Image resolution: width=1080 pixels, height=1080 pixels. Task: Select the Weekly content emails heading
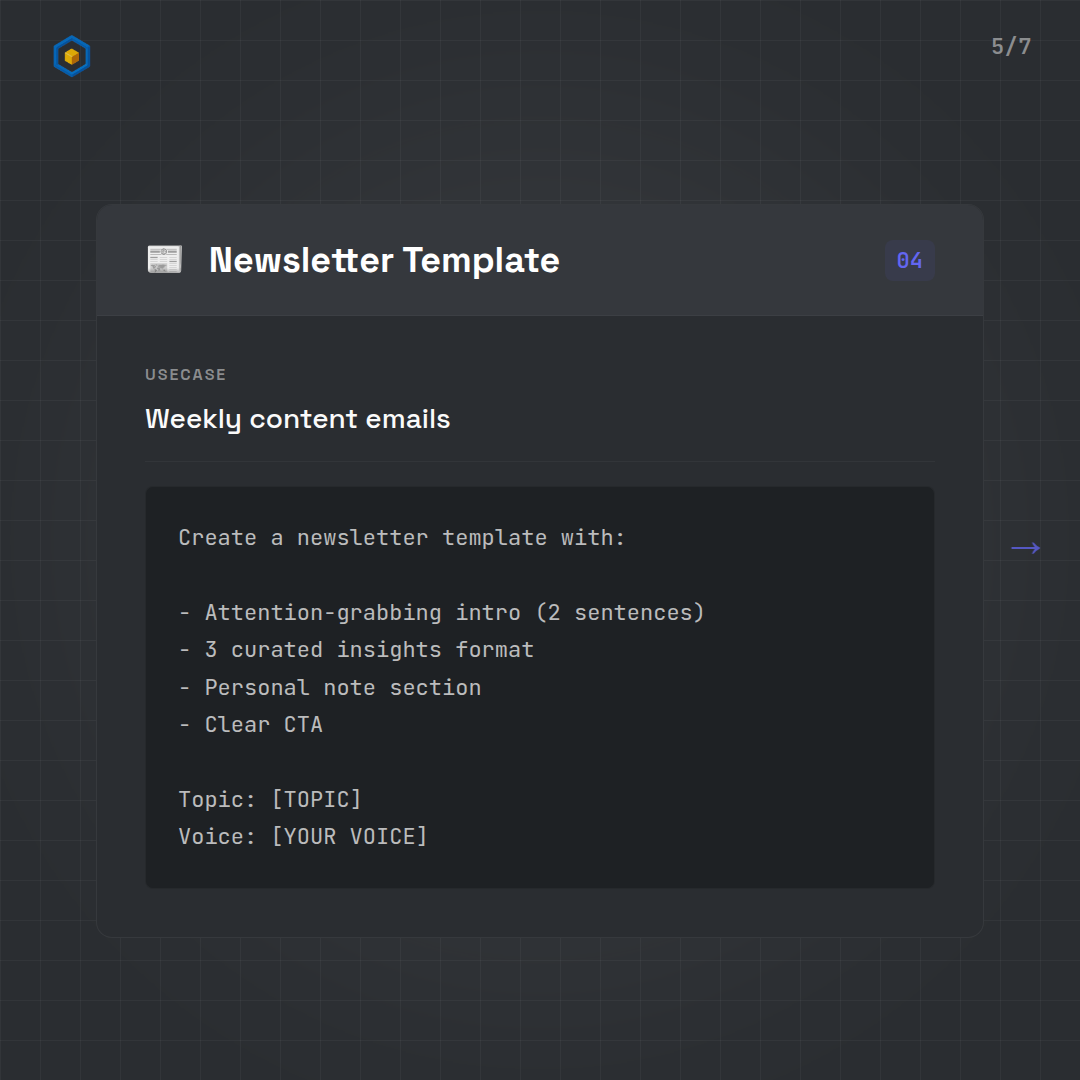tap(297, 419)
